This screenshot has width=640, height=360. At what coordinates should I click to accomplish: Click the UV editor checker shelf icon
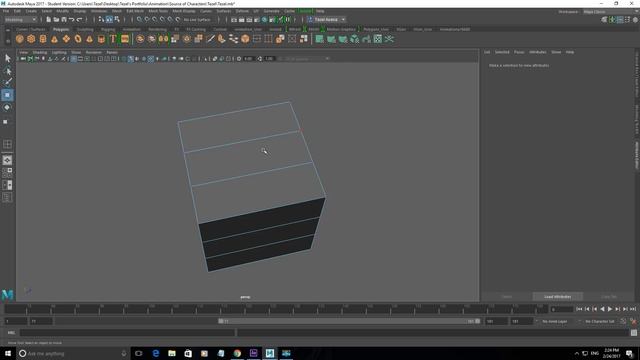pos(378,39)
